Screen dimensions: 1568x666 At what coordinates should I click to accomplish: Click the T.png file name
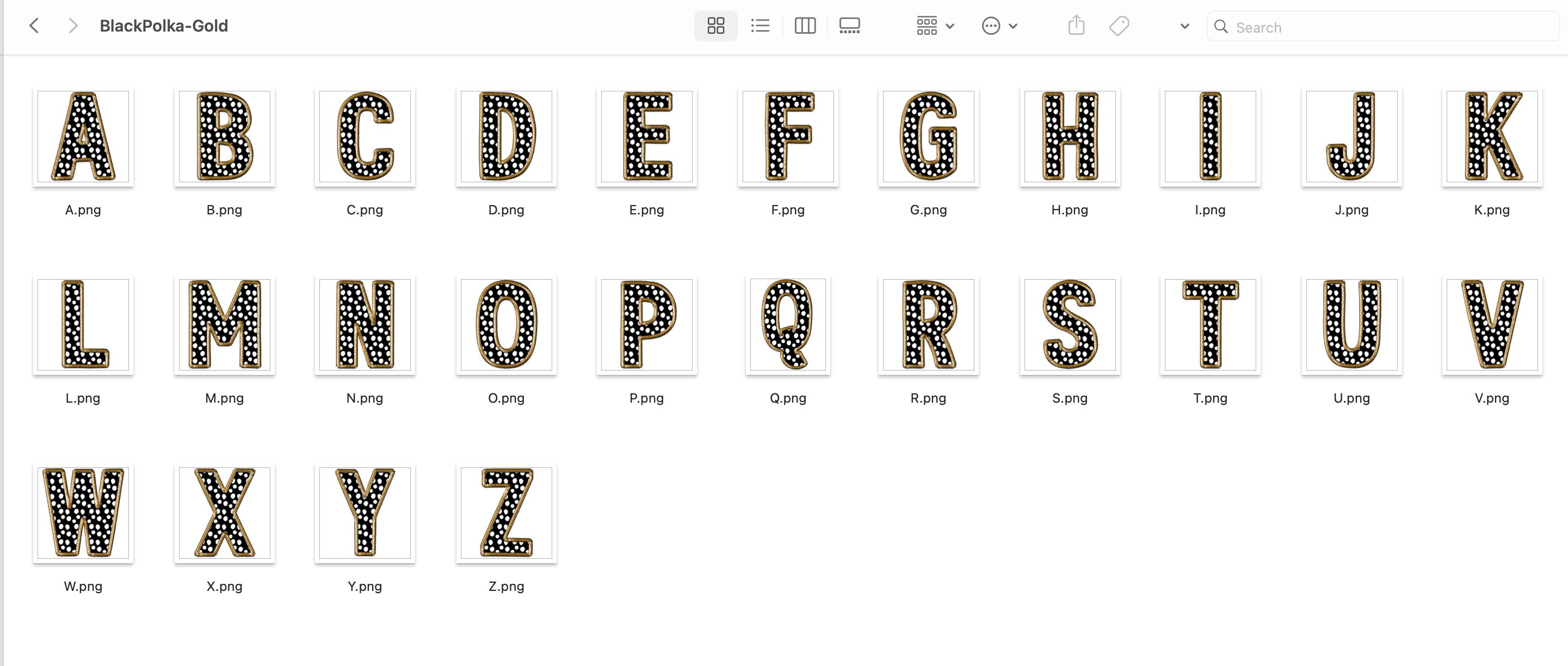(x=1211, y=398)
